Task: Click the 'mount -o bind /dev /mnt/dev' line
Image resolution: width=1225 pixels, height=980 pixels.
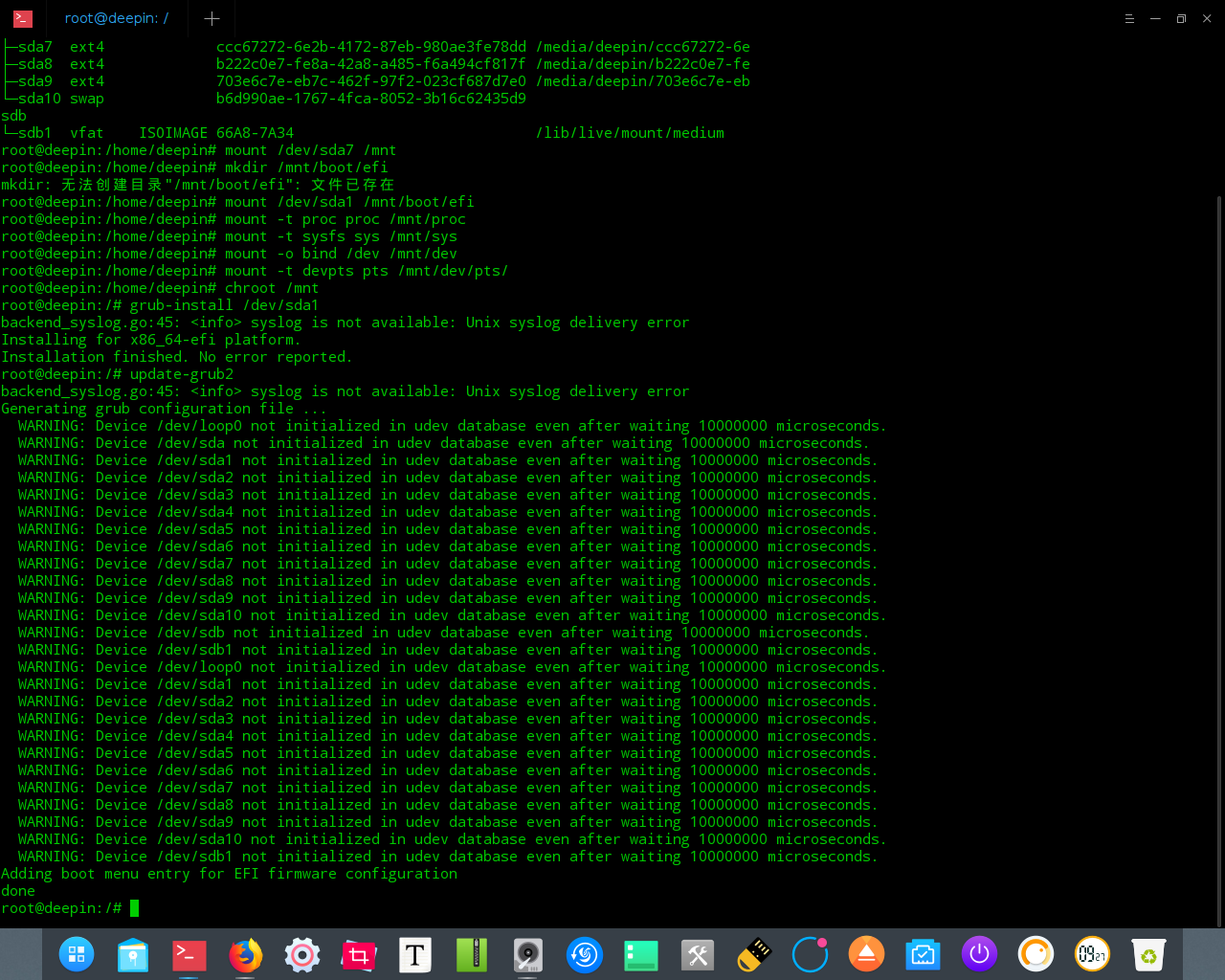Action: point(341,254)
